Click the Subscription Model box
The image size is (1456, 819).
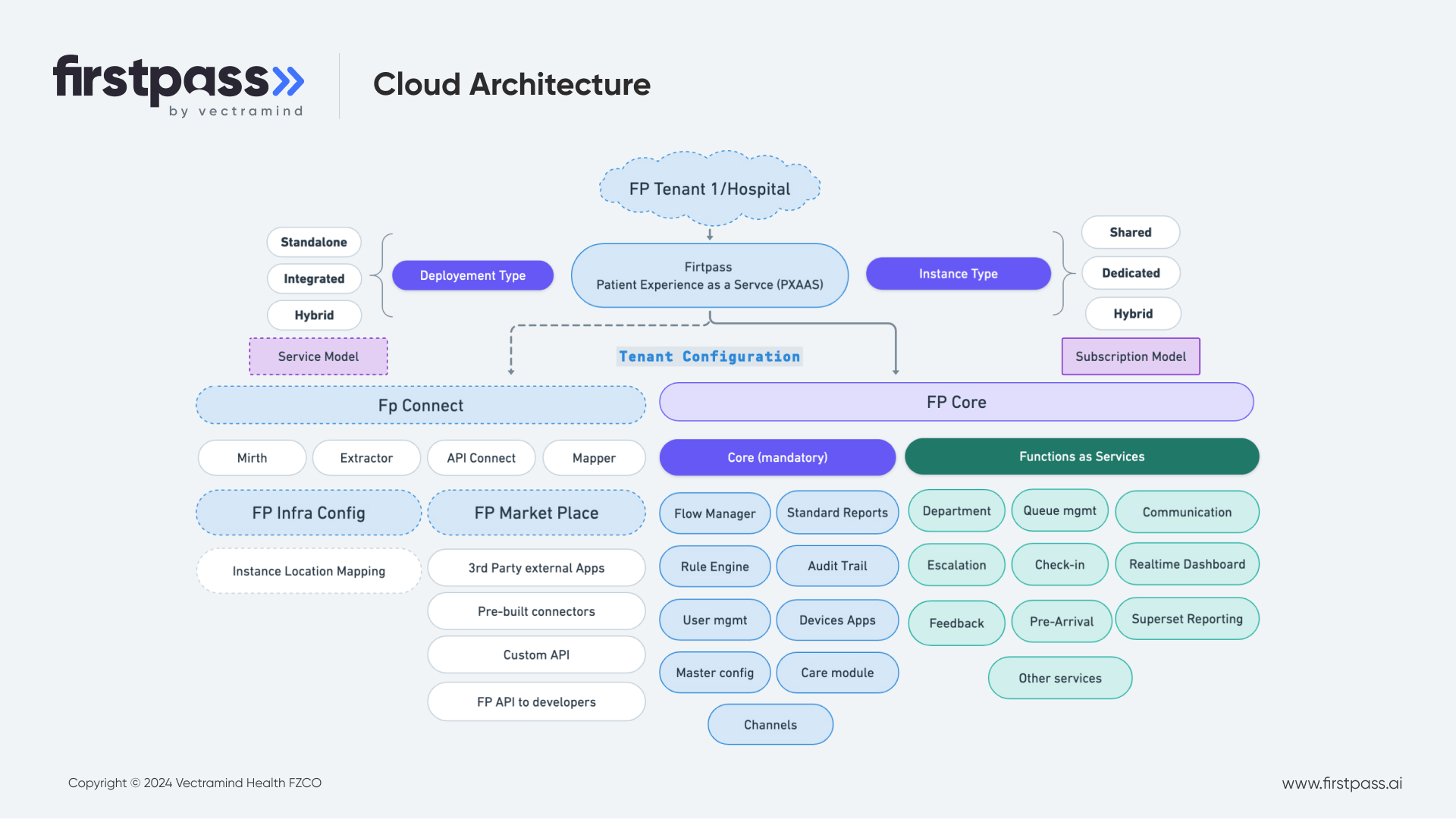[1130, 356]
